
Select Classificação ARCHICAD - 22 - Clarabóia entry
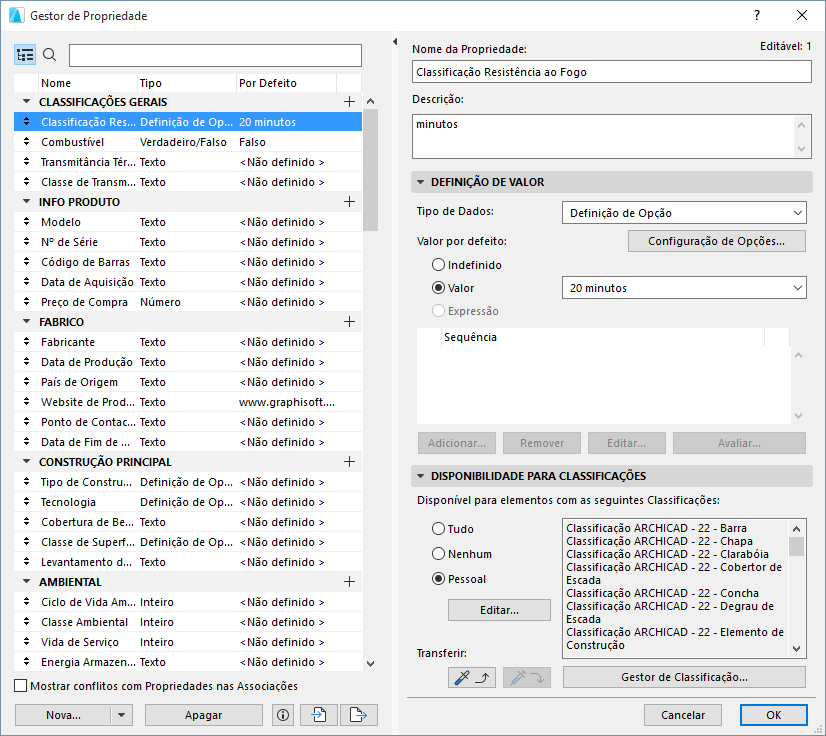(667, 554)
